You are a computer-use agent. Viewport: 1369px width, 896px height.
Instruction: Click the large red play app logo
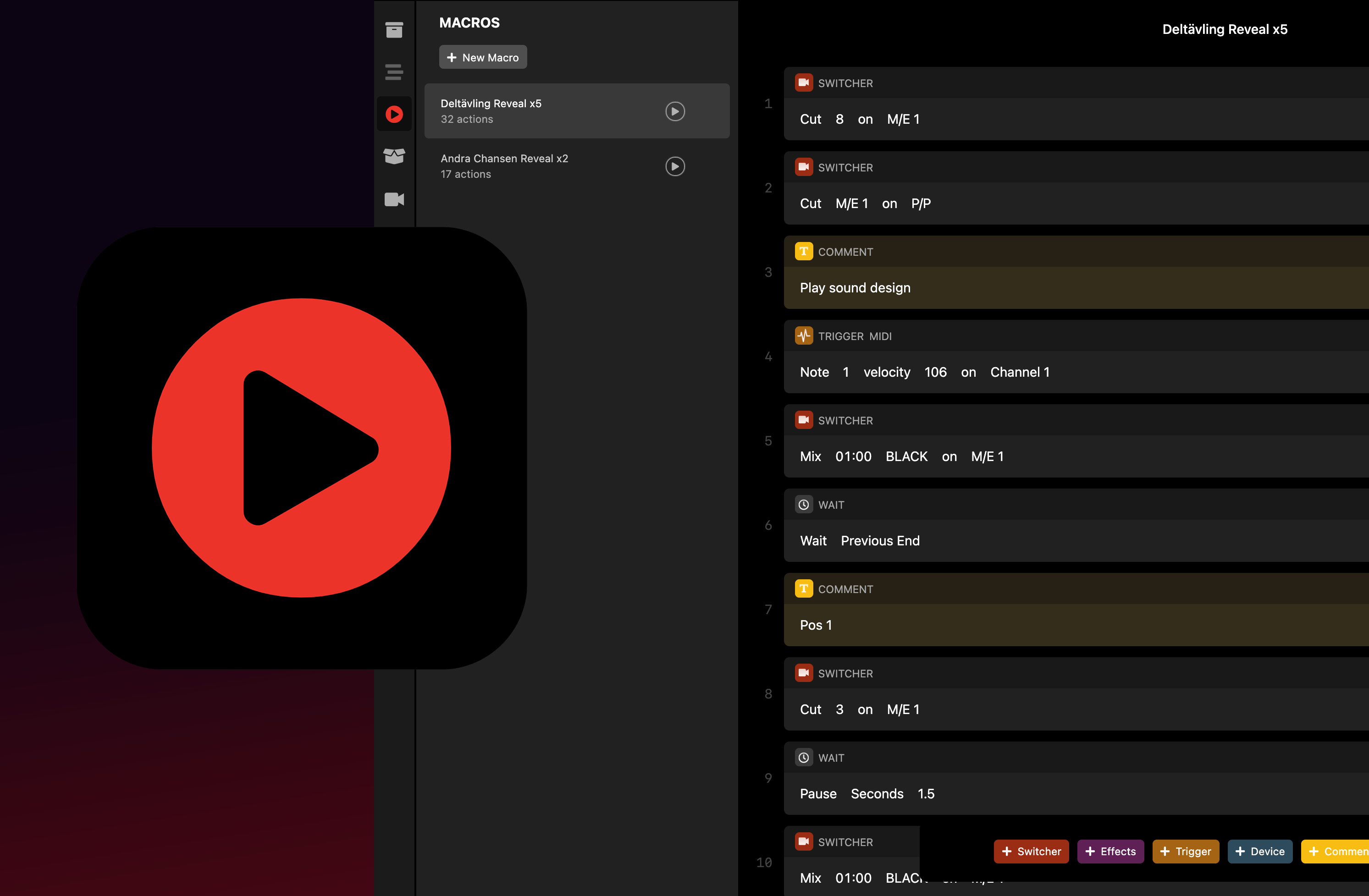[301, 447]
